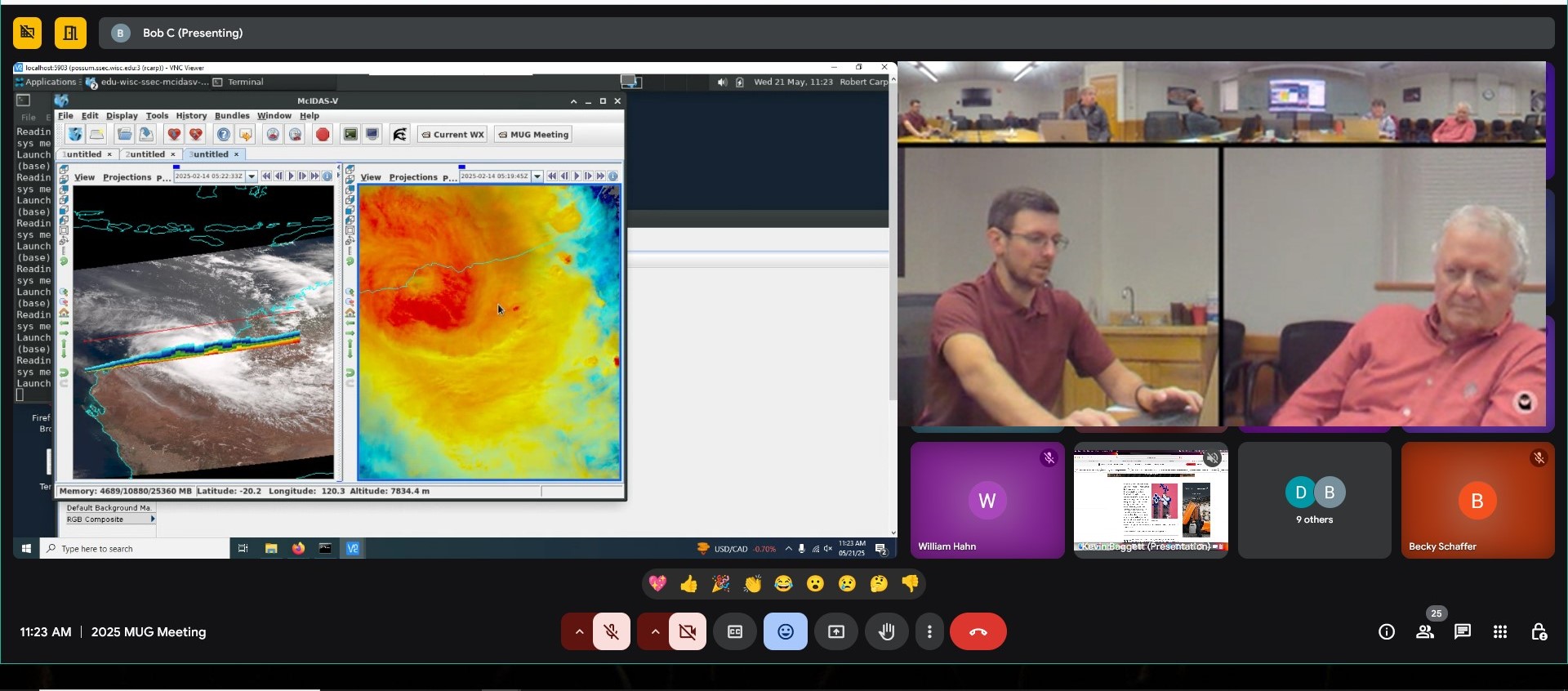
Task: Open the Edit menu in McIDAS-V
Action: (x=90, y=116)
